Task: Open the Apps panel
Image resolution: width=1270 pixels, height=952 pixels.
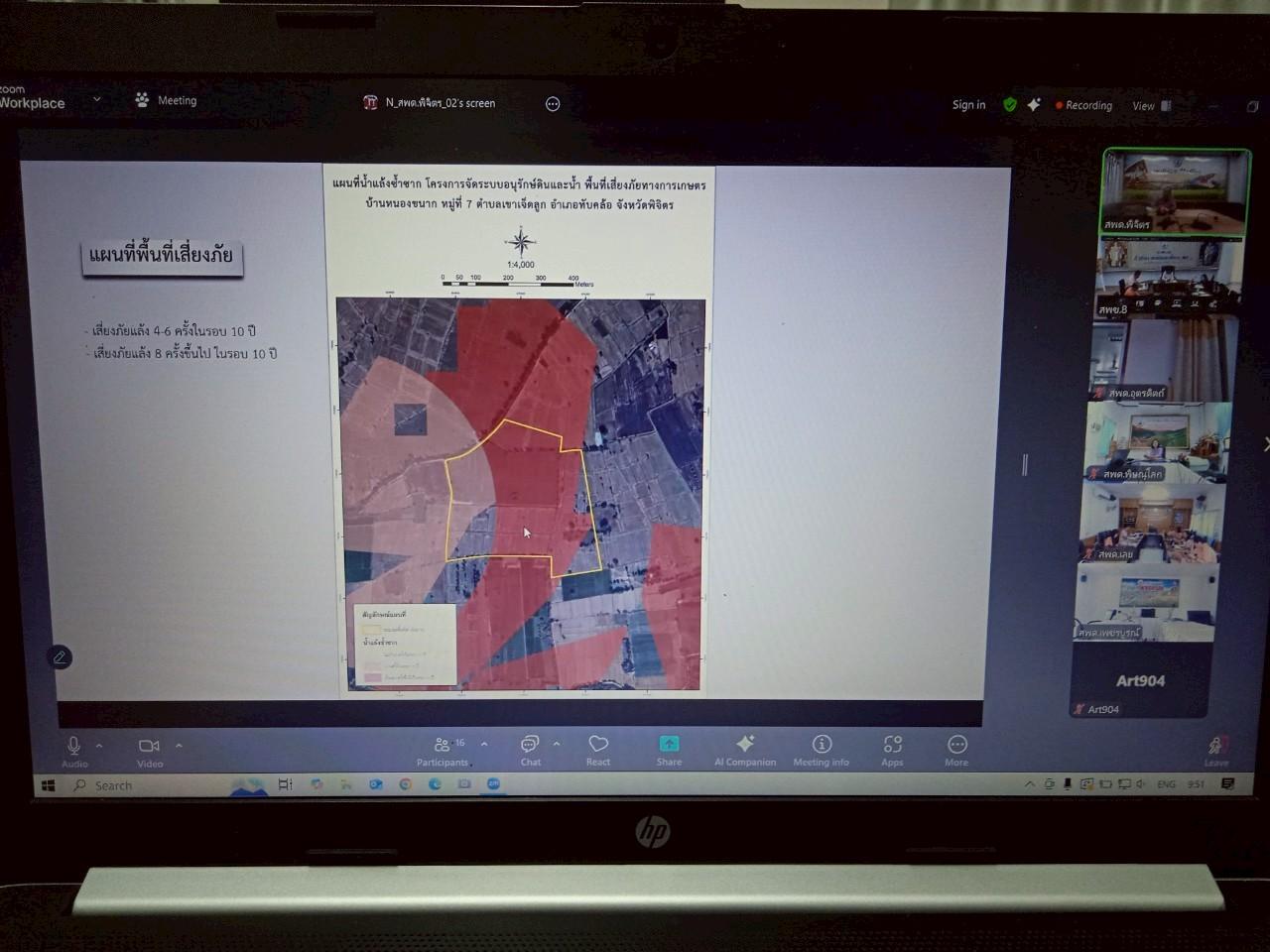Action: [892, 745]
